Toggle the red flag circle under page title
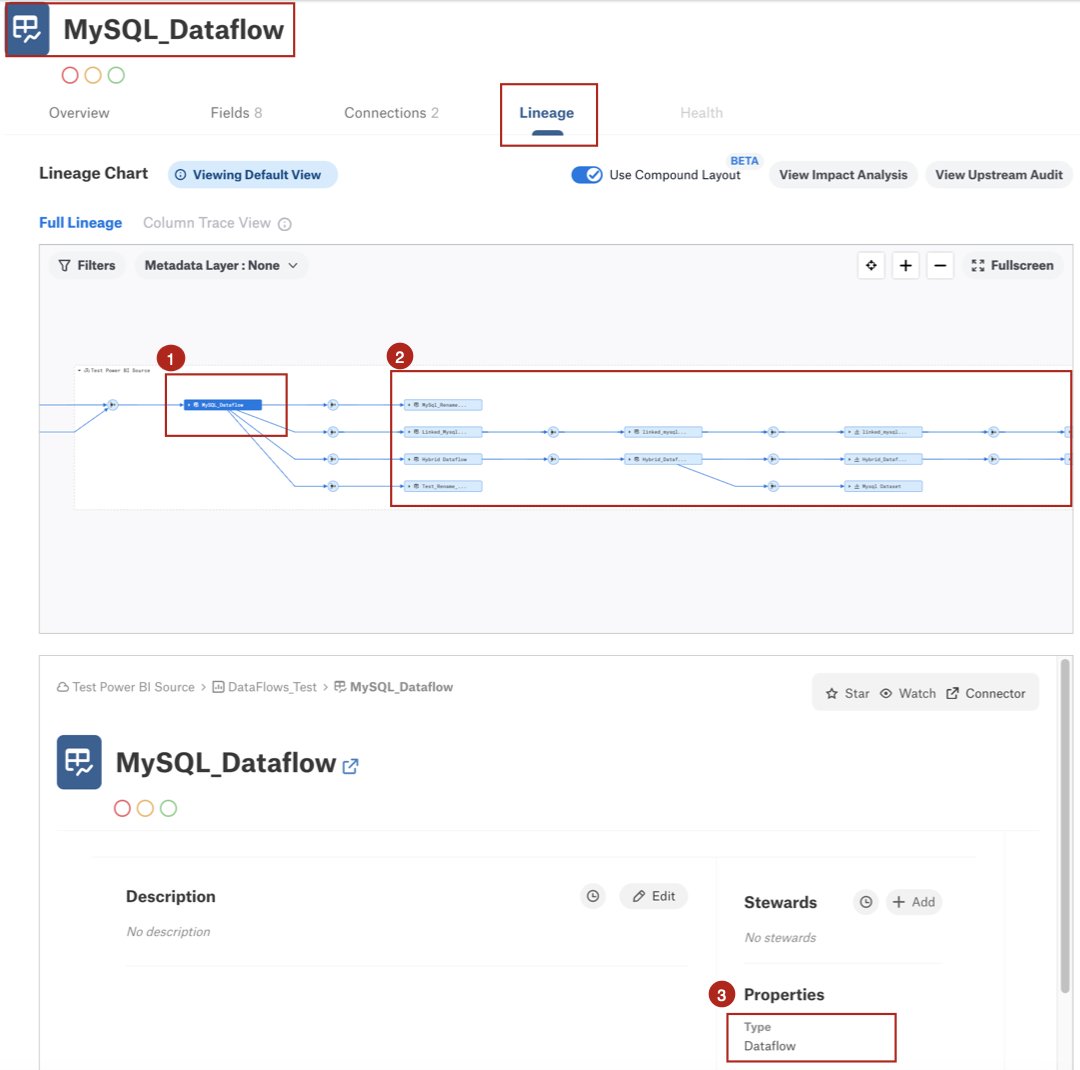 click(x=70, y=75)
